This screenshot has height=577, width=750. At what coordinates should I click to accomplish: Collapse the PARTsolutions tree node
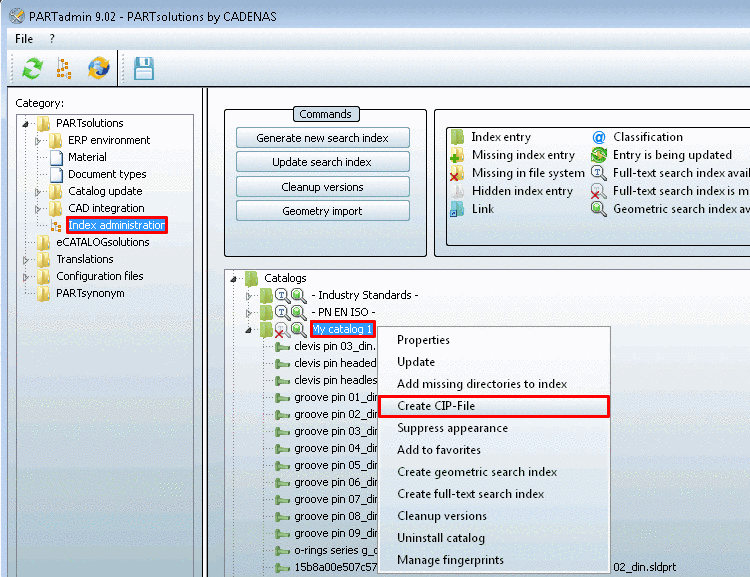click(x=25, y=124)
